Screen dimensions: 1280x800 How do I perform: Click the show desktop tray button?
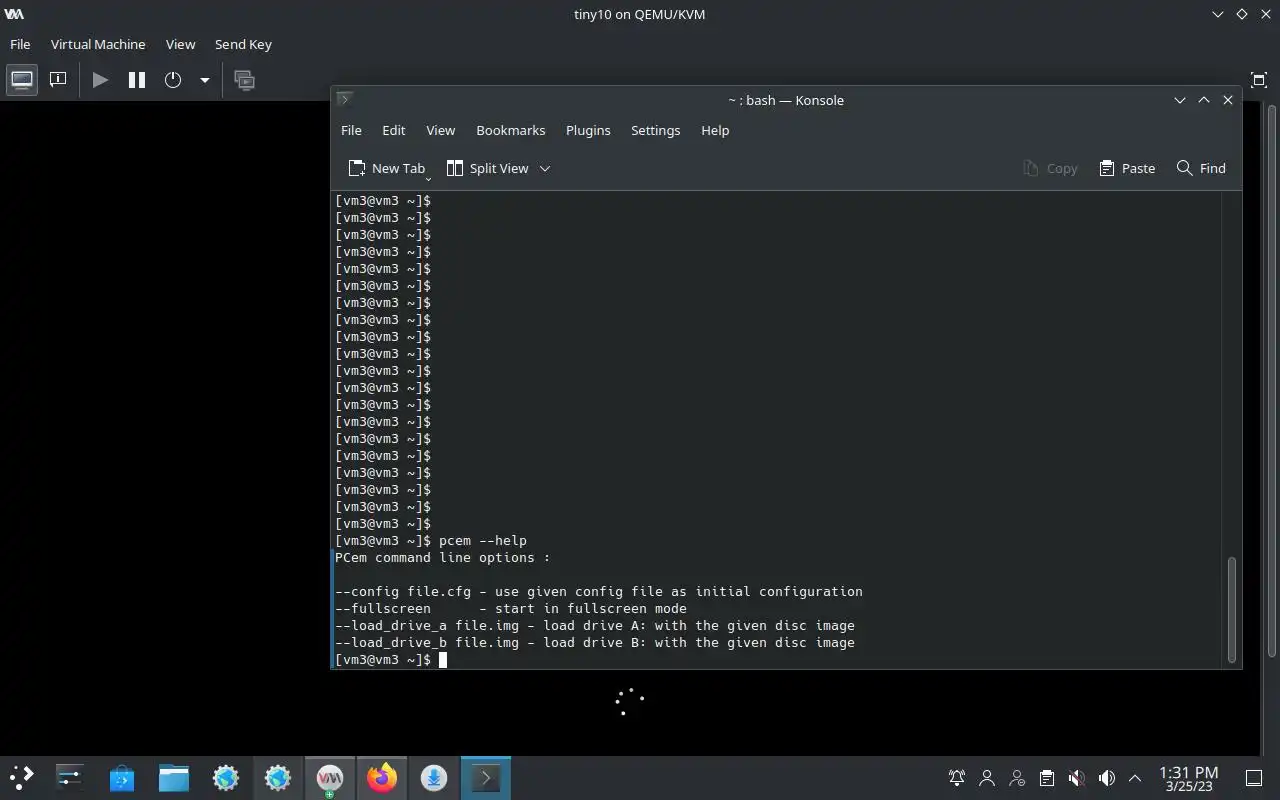(x=1254, y=778)
